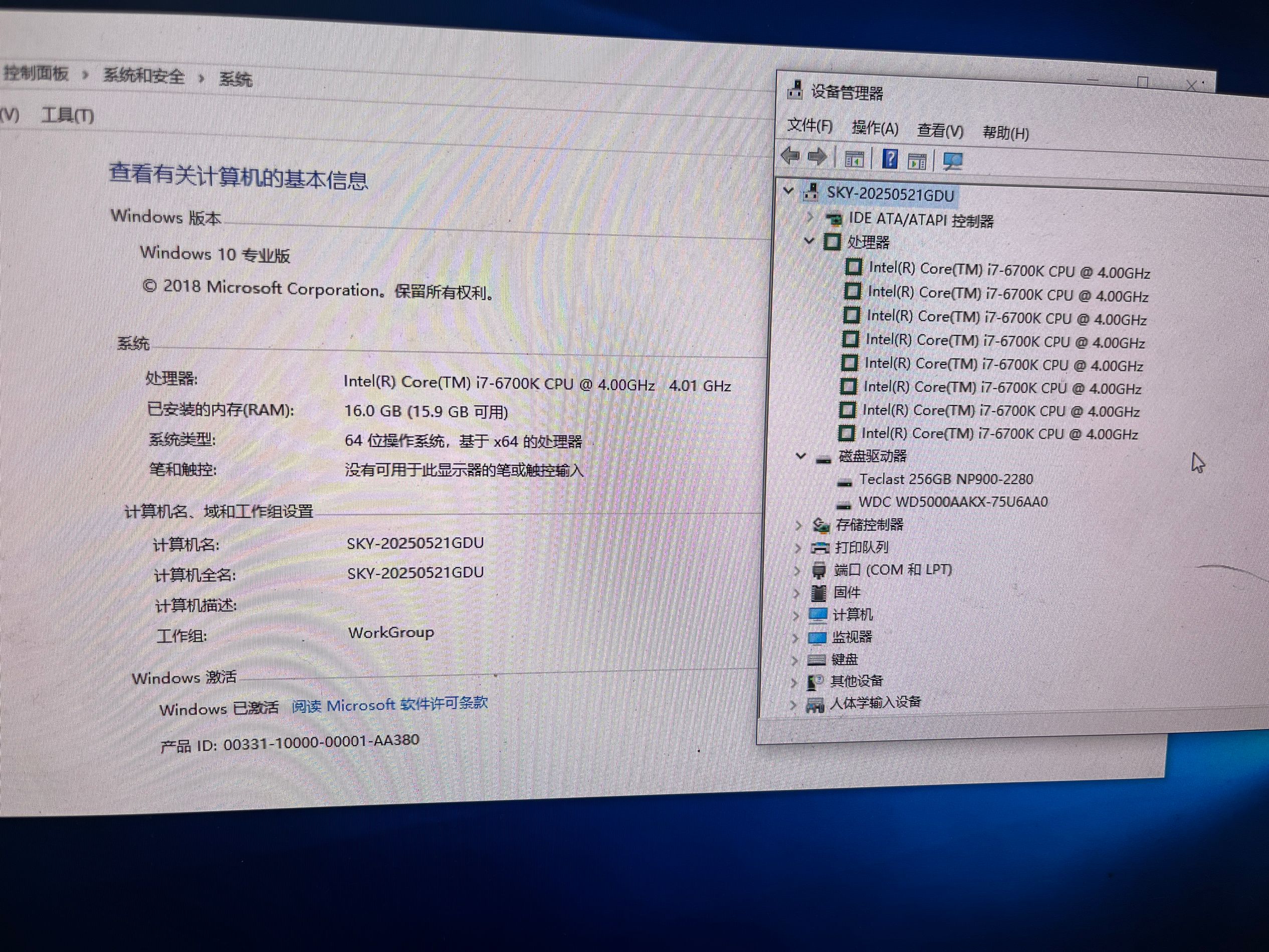The width and height of the screenshot is (1269, 952).
Task: Click the 存储控制器 storage controller icon
Action: pyautogui.click(x=821, y=524)
